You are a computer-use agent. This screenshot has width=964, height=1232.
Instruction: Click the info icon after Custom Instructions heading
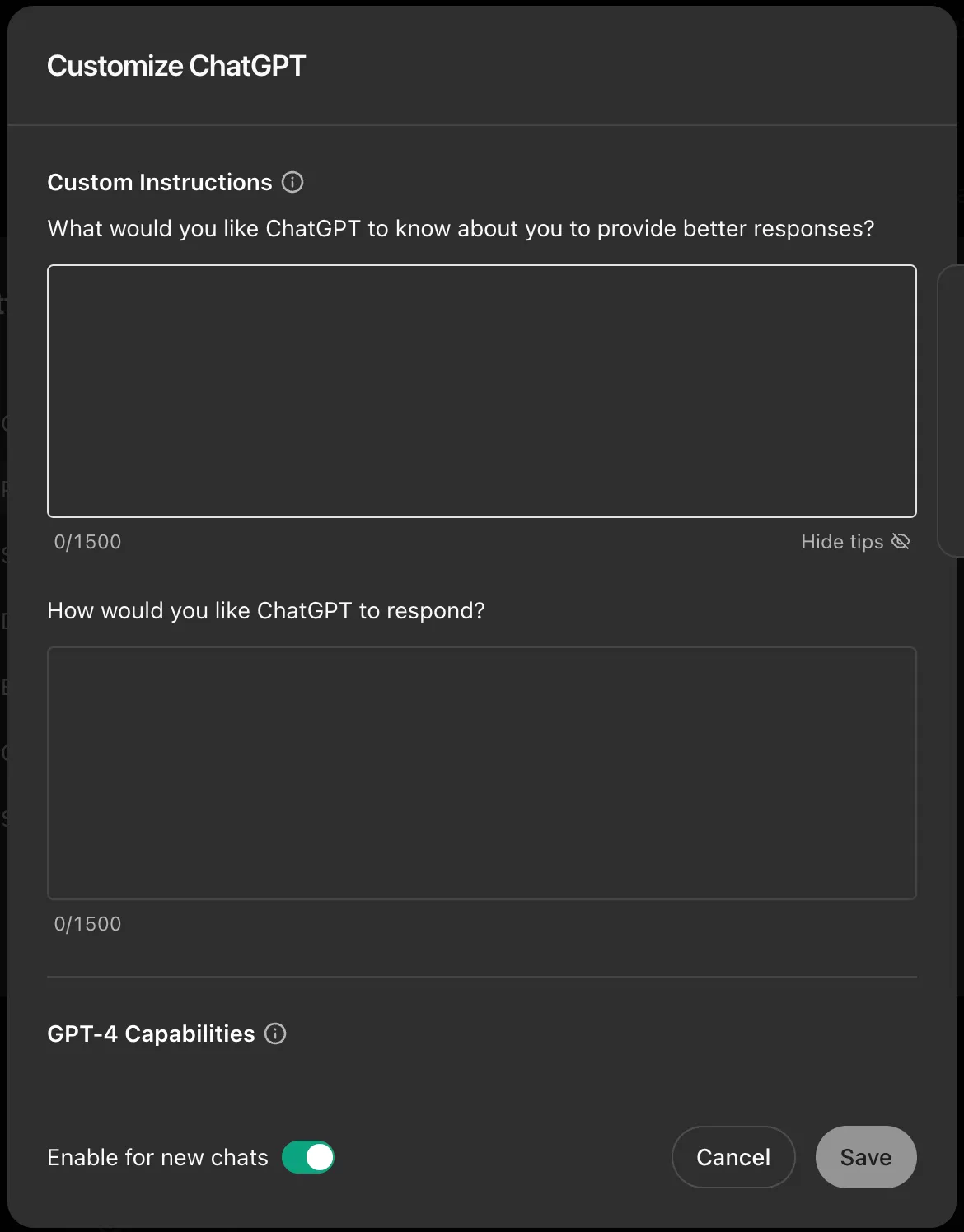coord(292,182)
